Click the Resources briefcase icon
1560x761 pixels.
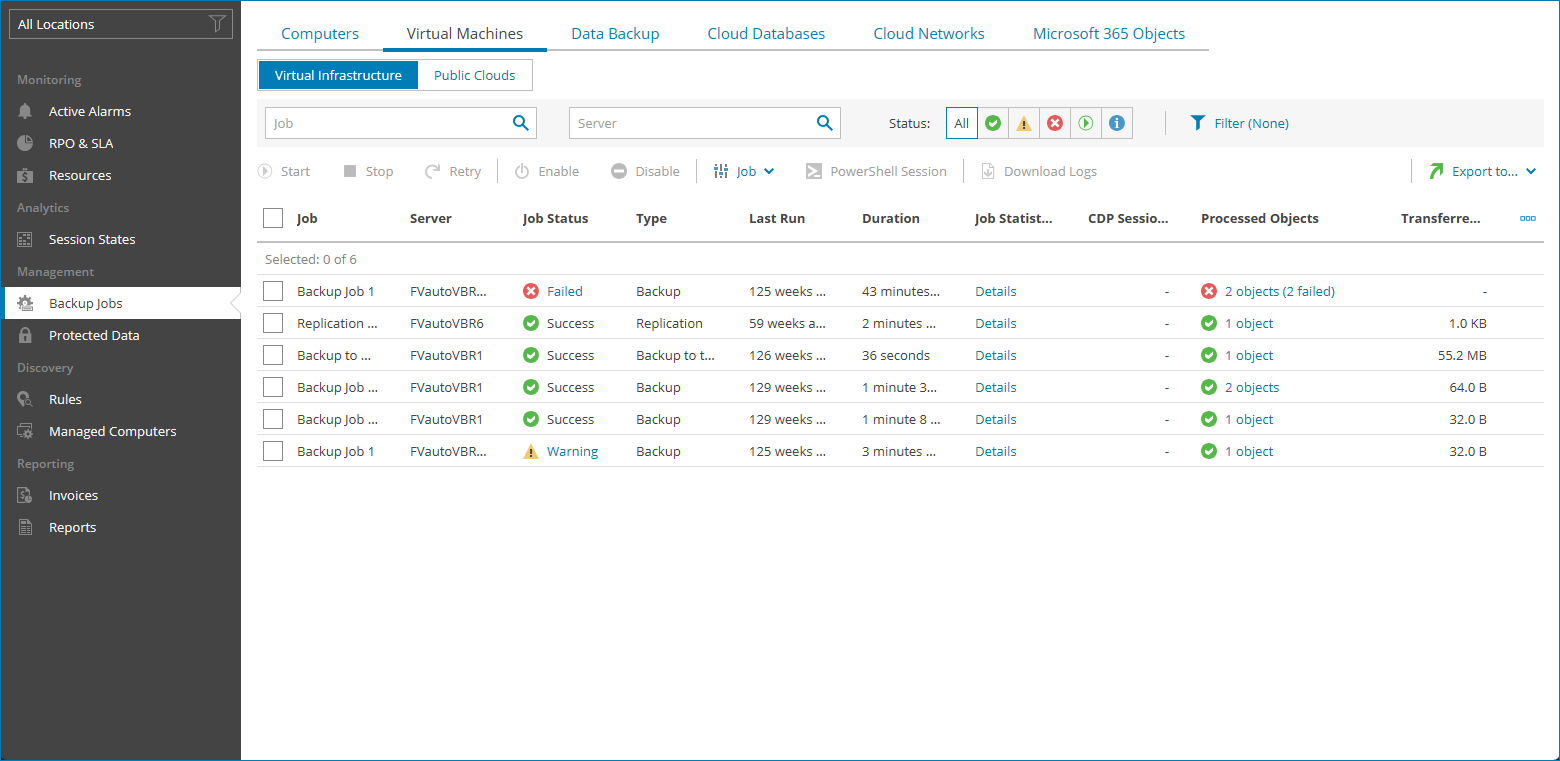[x=26, y=175]
